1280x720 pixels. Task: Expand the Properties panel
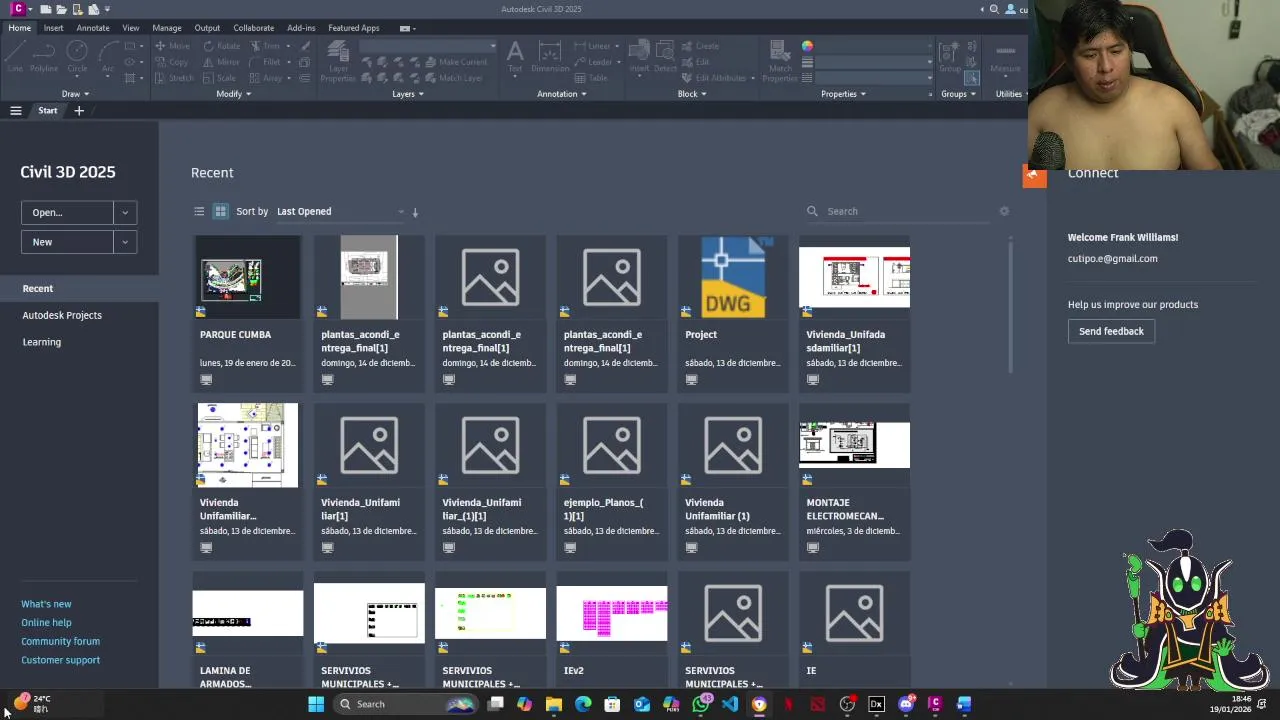click(843, 94)
